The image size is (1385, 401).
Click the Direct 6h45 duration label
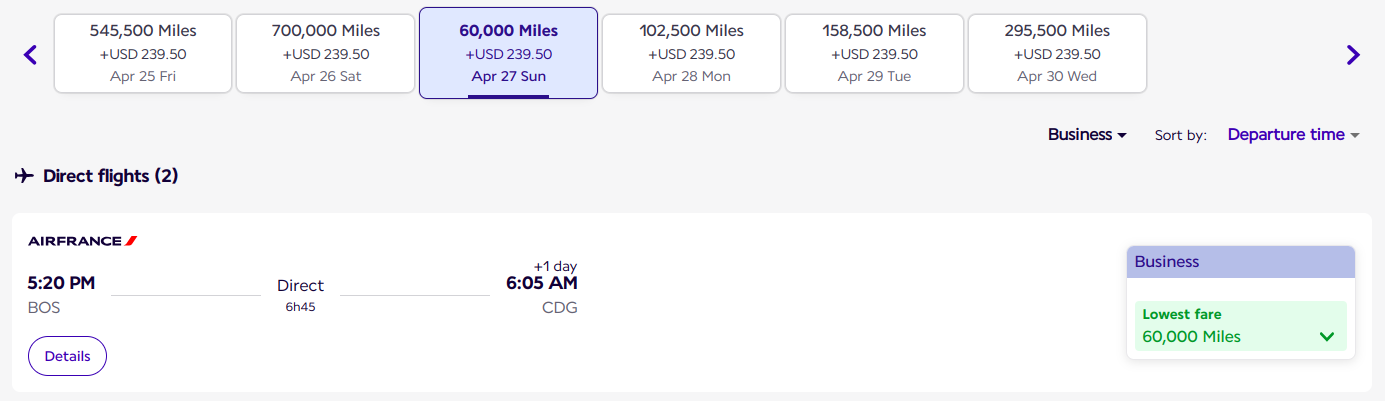coord(300,294)
